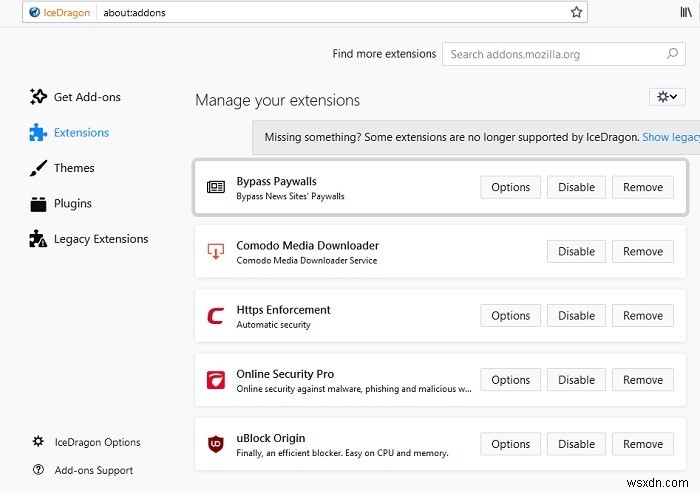This screenshot has width=700, height=493.
Task: Switch to the Plugins section
Action: tap(73, 204)
